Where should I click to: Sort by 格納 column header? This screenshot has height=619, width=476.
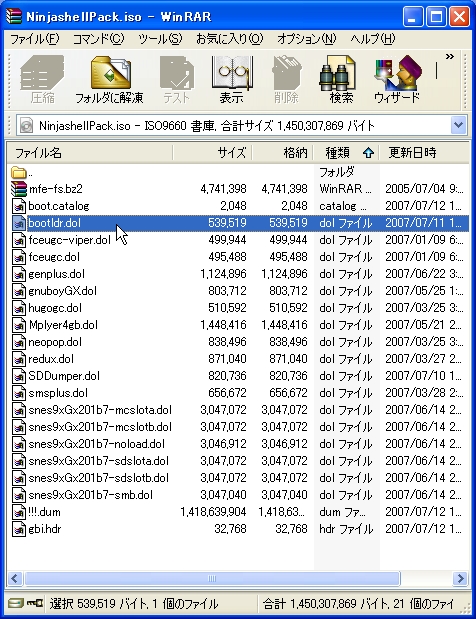click(x=283, y=153)
